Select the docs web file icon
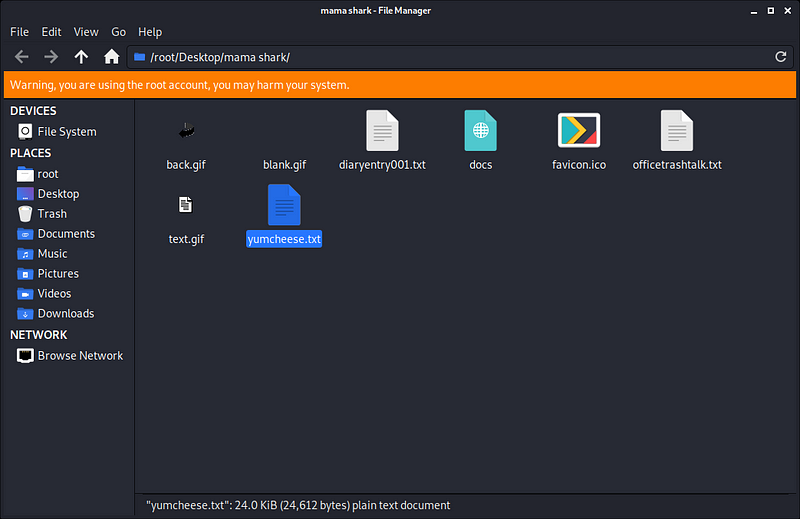 (x=481, y=131)
